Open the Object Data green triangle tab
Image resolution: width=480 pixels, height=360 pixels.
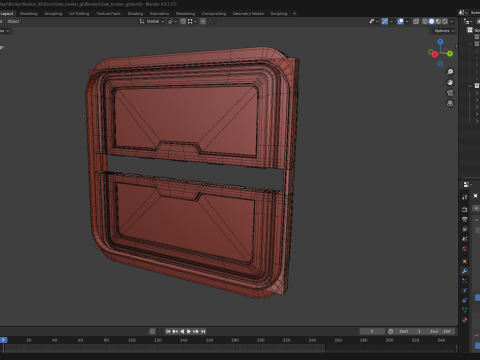click(465, 310)
